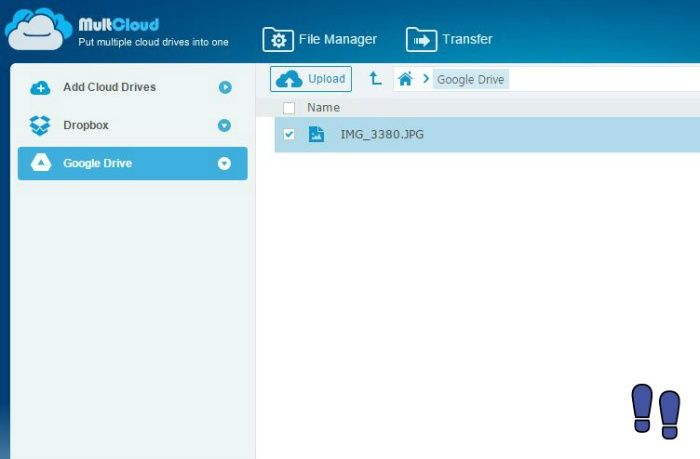Screen dimensions: 700x459
Task: Open the Transfer tab
Action: 449,39
